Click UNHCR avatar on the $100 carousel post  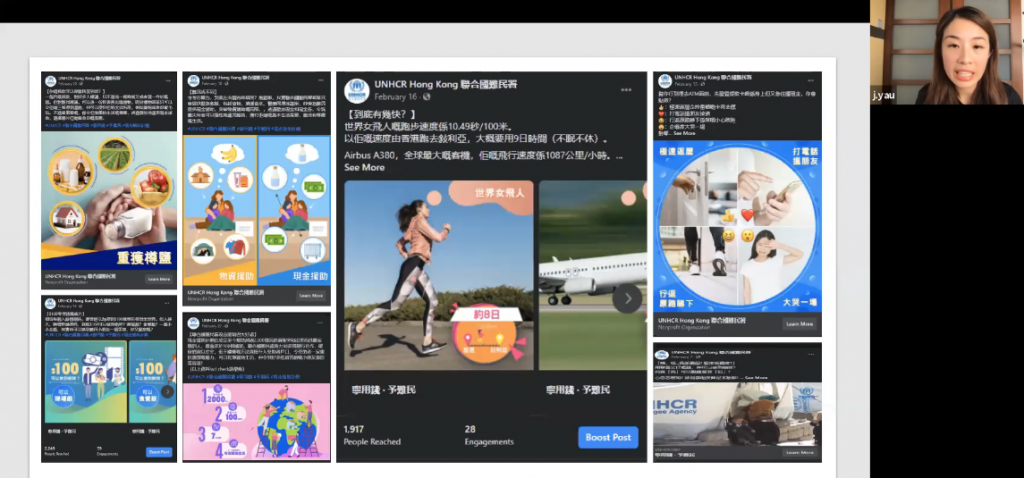(x=50, y=303)
